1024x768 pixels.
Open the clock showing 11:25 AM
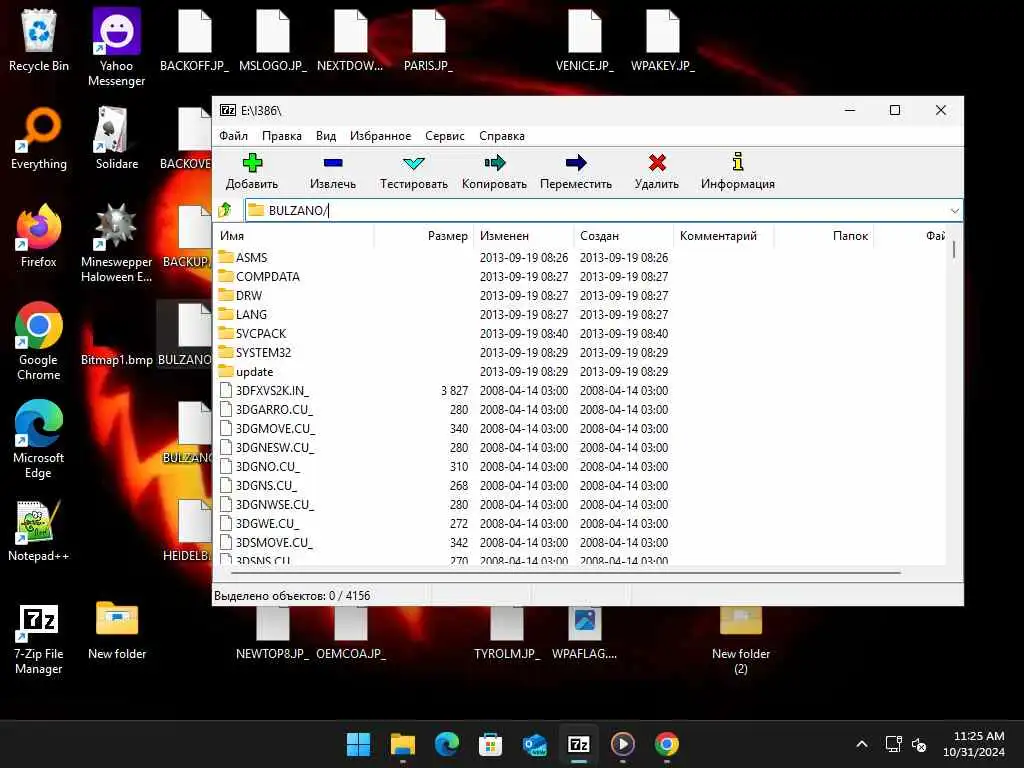pos(974,744)
